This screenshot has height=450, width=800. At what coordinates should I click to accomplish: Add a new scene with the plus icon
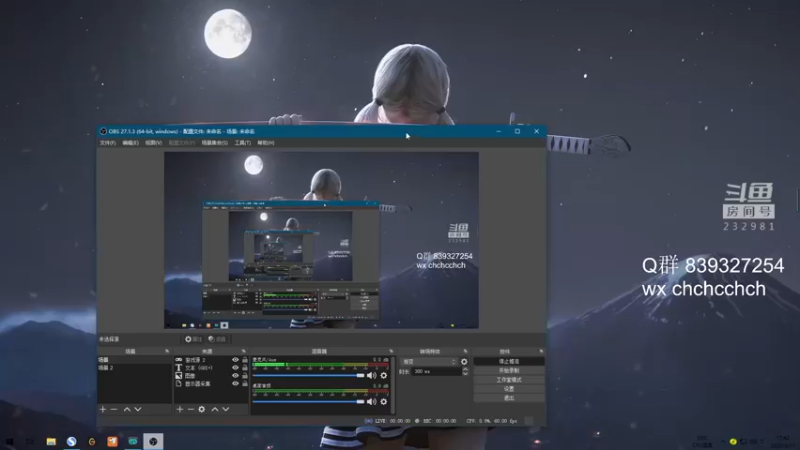pyautogui.click(x=103, y=409)
